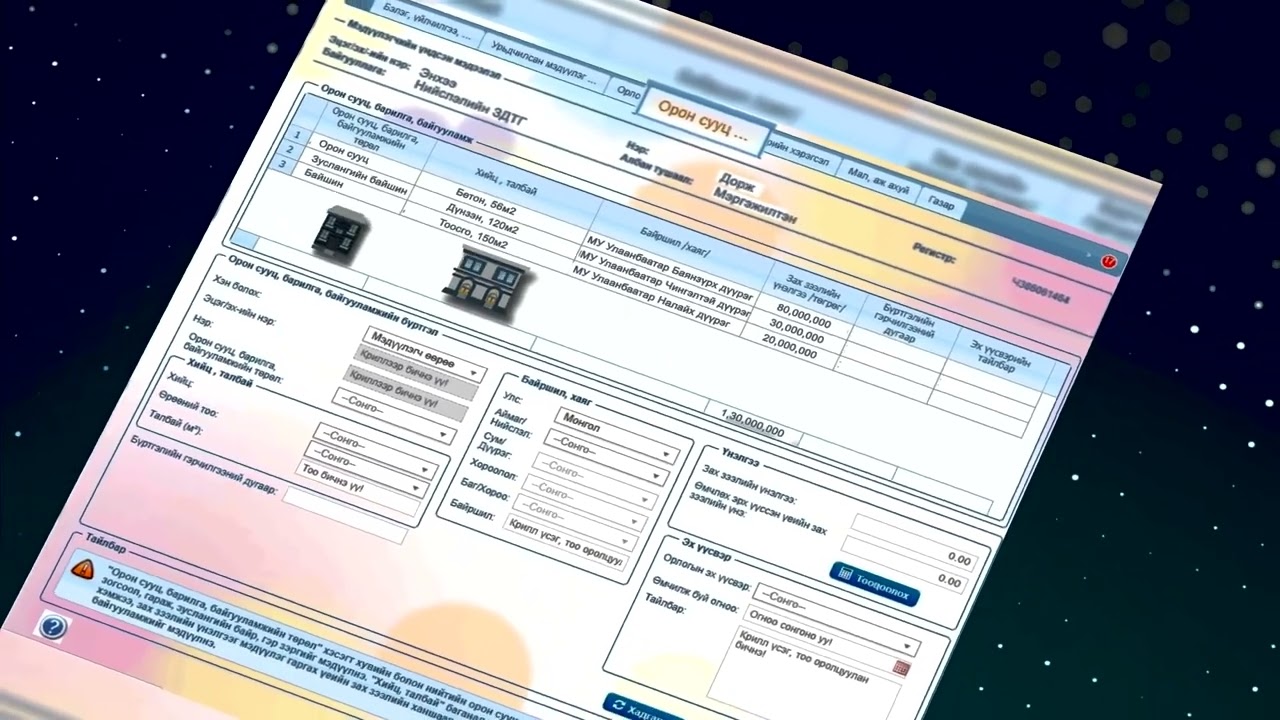This screenshot has height=720, width=1280.
Task: Click the orange warning icon in Тайлбар
Action: pos(83,569)
